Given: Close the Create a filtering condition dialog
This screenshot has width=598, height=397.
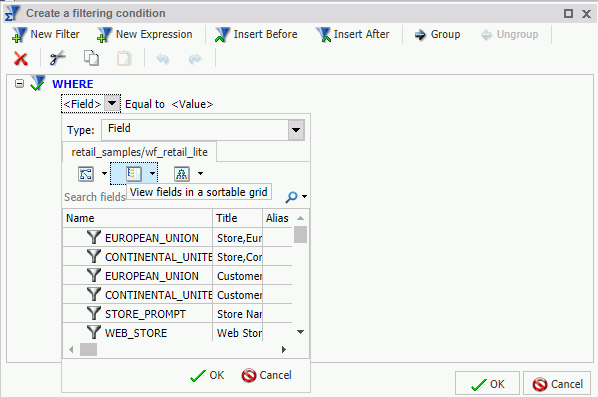Looking at the screenshot, I should [587, 14].
